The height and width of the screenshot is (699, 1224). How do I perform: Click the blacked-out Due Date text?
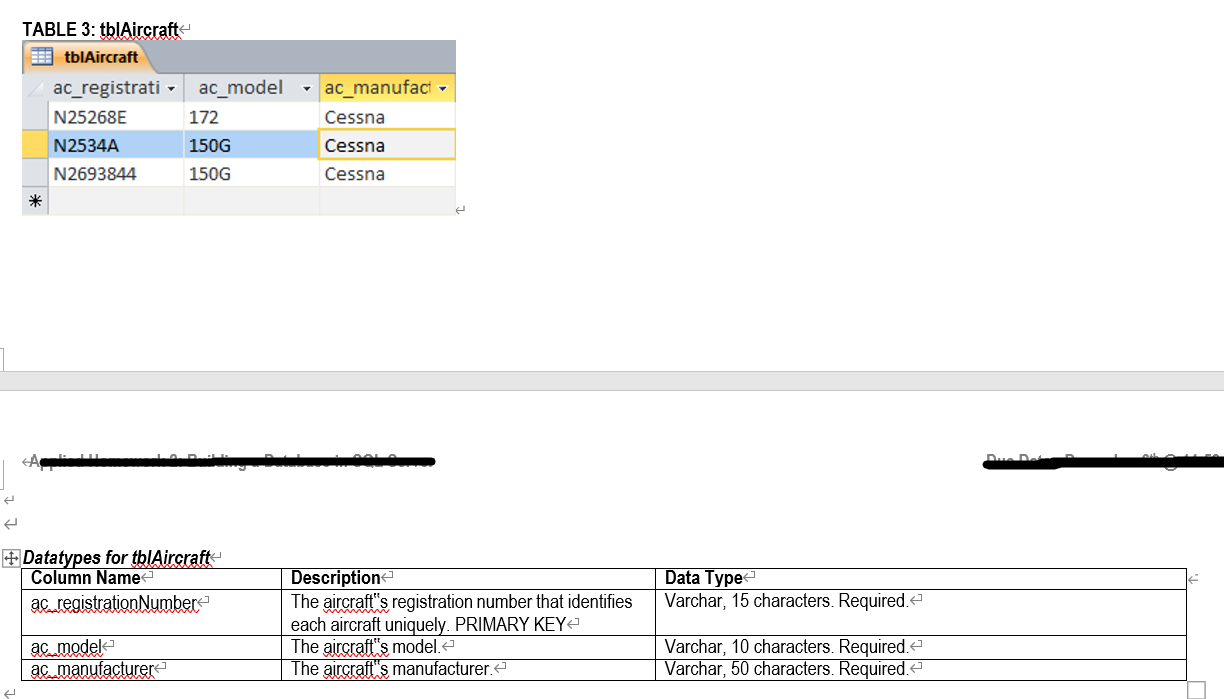(x=1100, y=463)
